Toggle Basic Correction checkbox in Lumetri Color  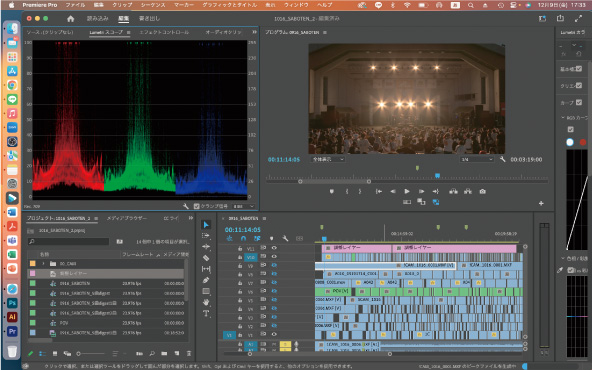tap(579, 69)
